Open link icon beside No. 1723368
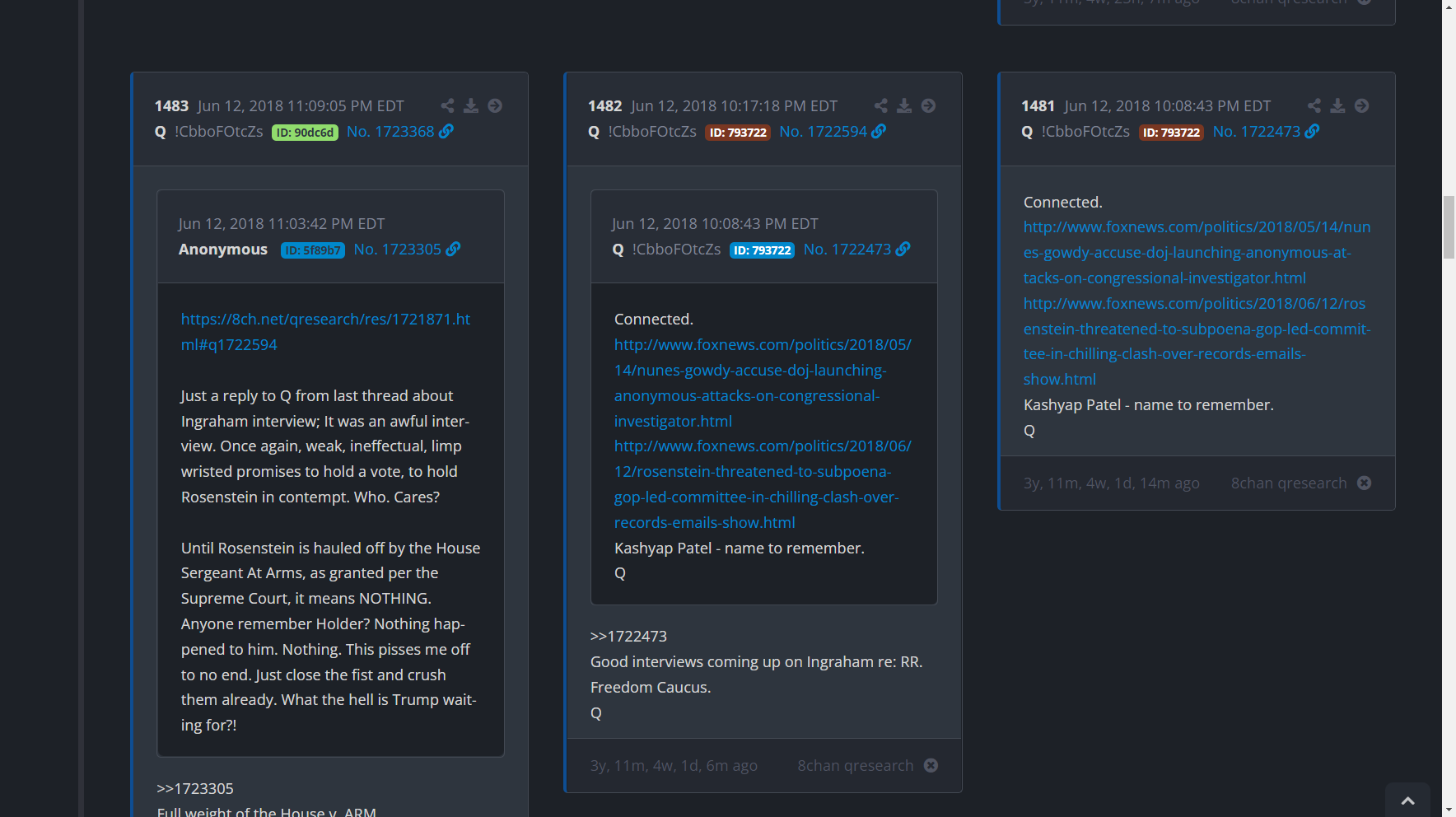Image resolution: width=1456 pixels, height=817 pixels. pyautogui.click(x=446, y=131)
